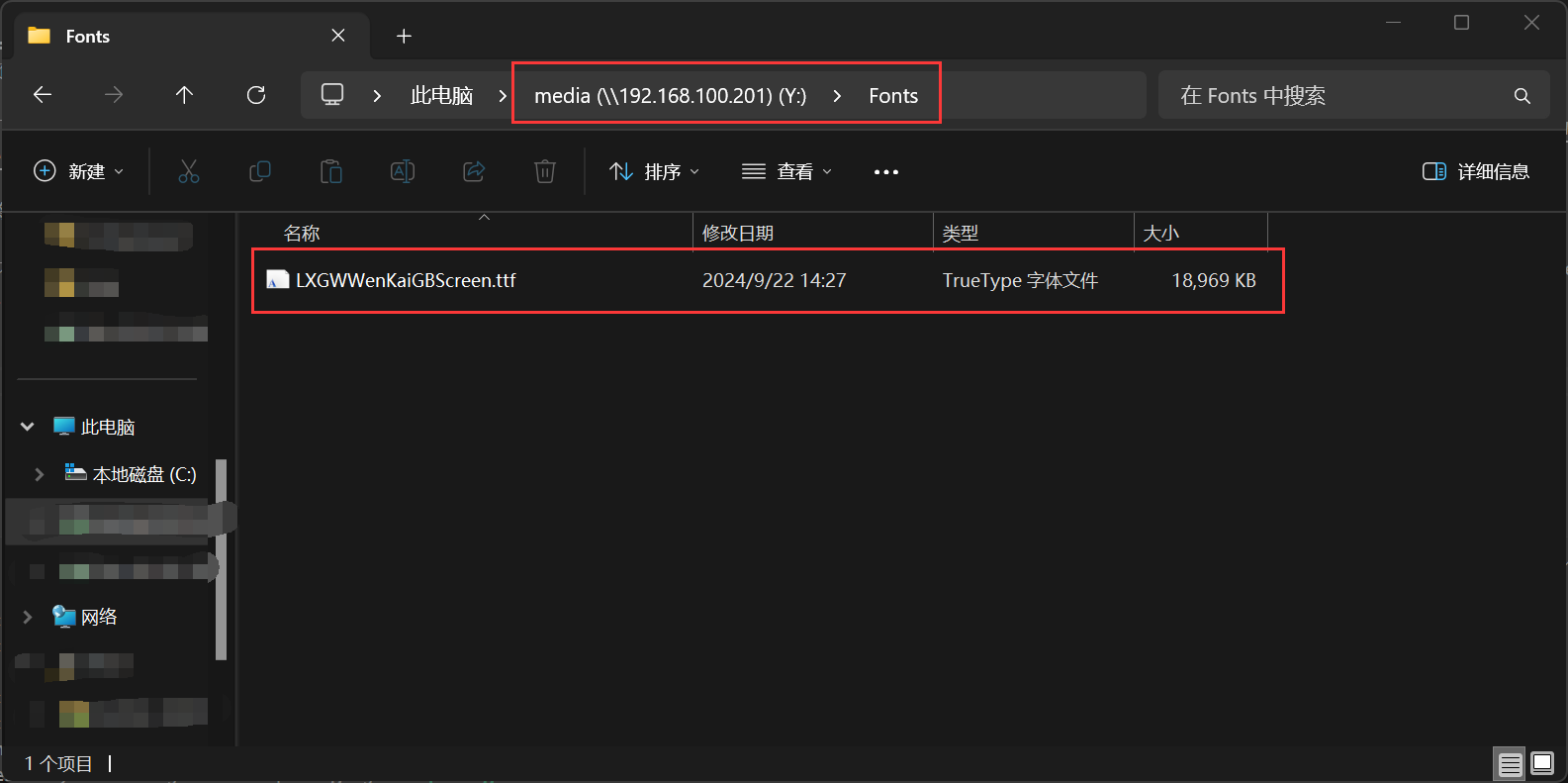Switch to large thumbnails view icon
This screenshot has width=1568, height=783.
coord(1542,764)
